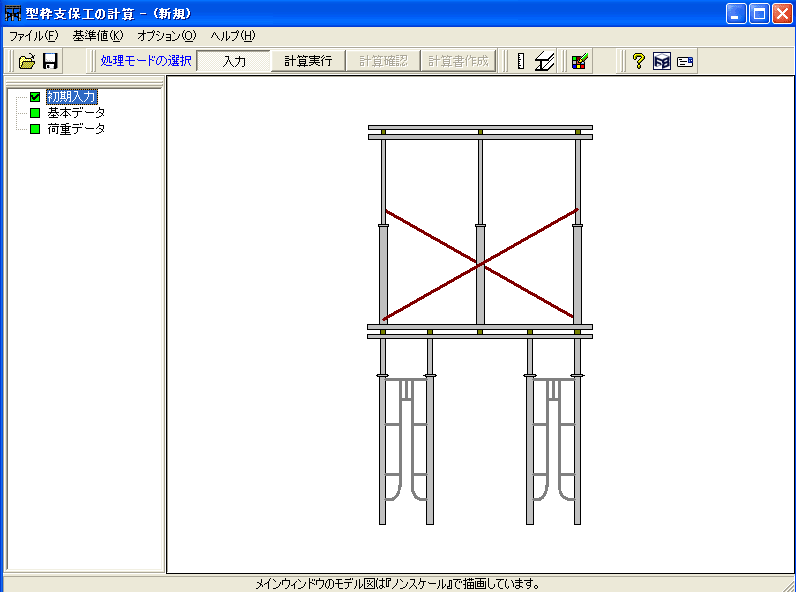
Task: Save using the floppy disk icon
Action: click(50, 61)
